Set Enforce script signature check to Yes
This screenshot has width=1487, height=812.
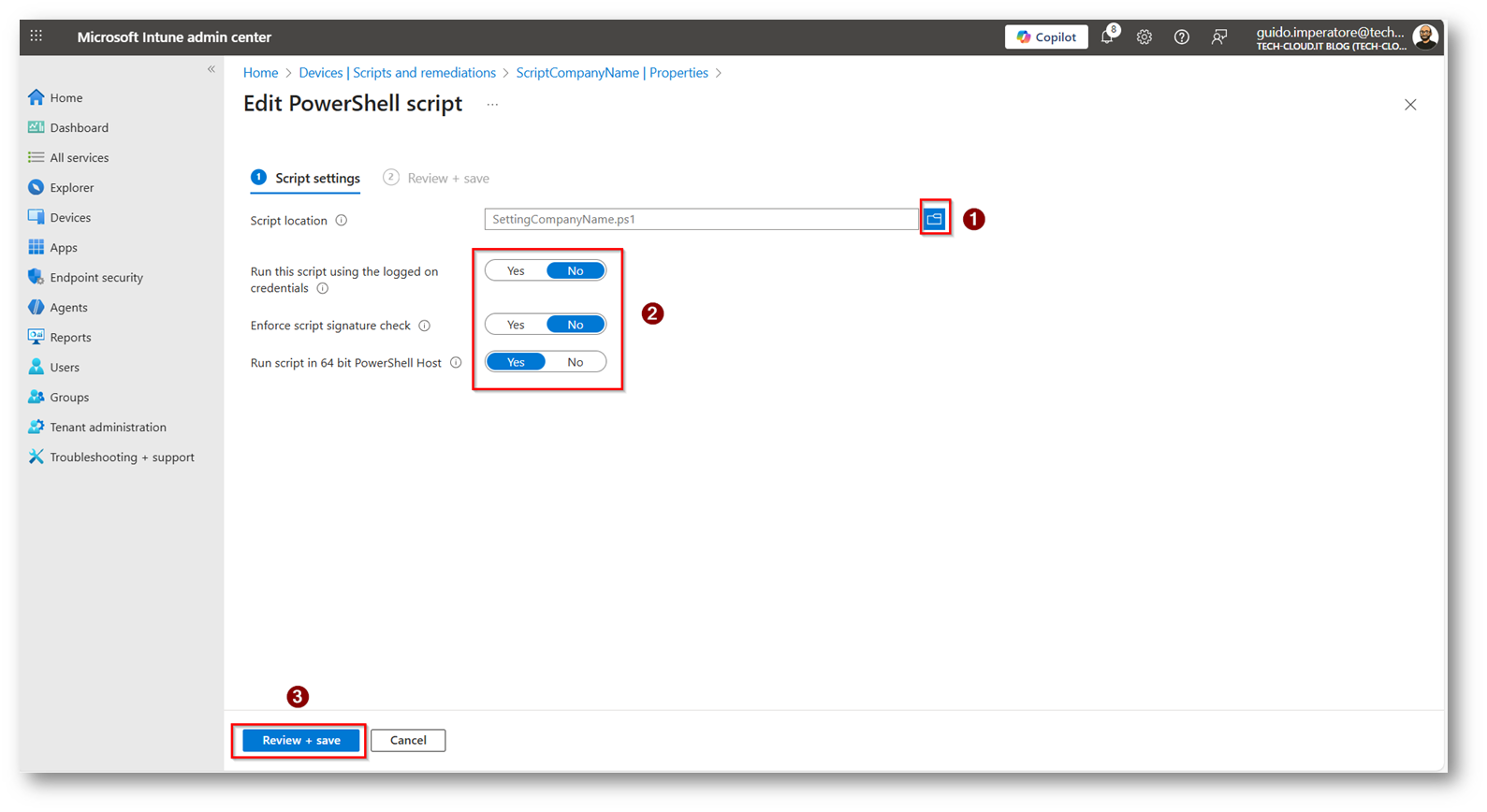pyautogui.click(x=516, y=325)
